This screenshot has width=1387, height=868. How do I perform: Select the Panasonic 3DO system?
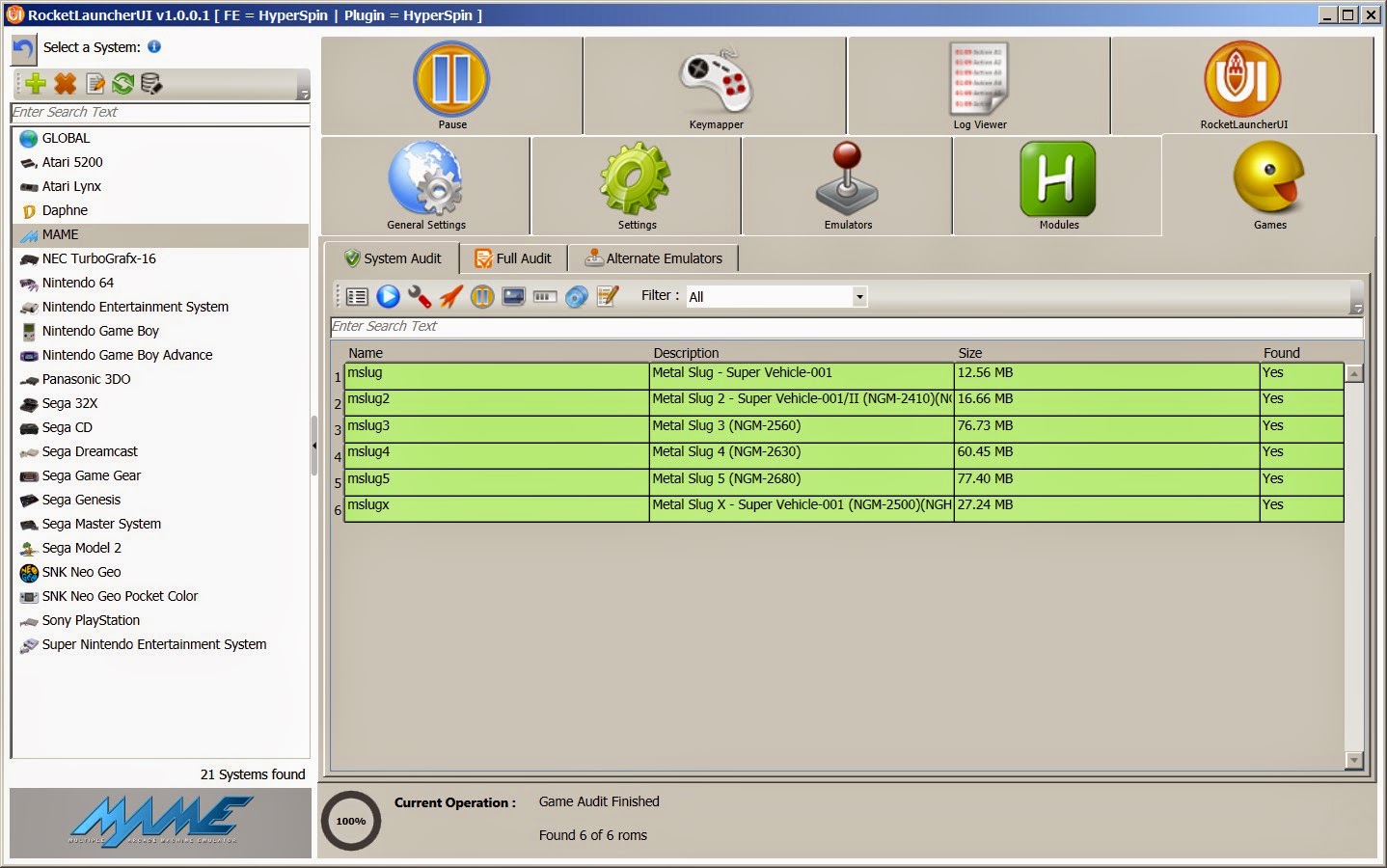tap(160, 380)
